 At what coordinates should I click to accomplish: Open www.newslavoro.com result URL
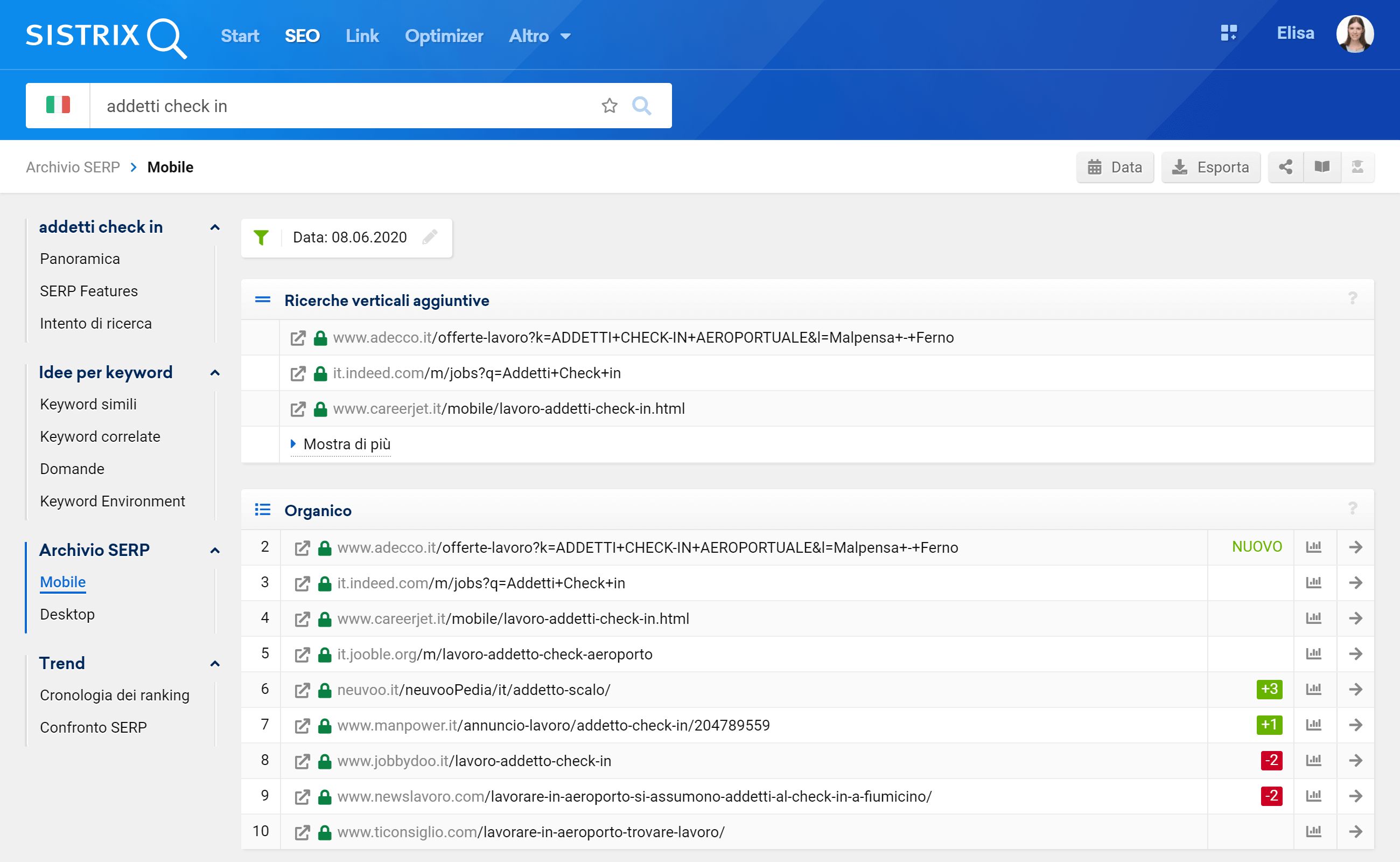tap(634, 796)
